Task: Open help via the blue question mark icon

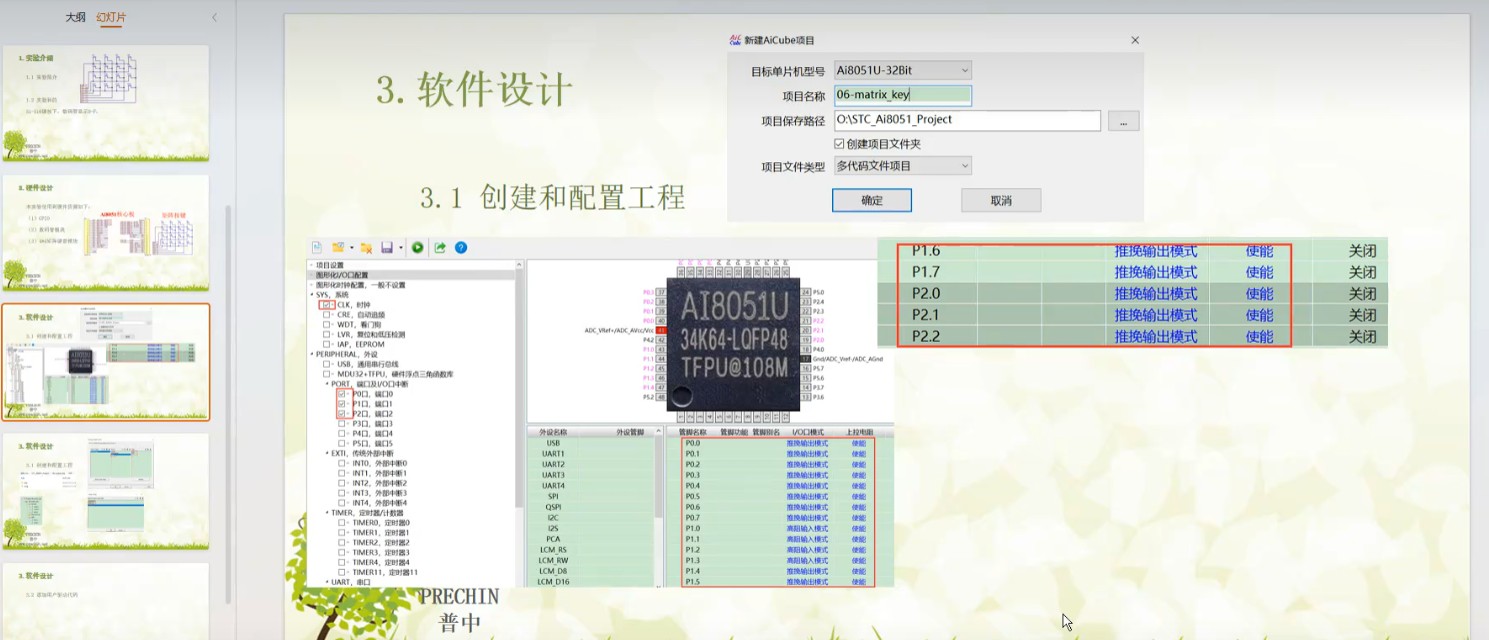Action: (x=461, y=247)
